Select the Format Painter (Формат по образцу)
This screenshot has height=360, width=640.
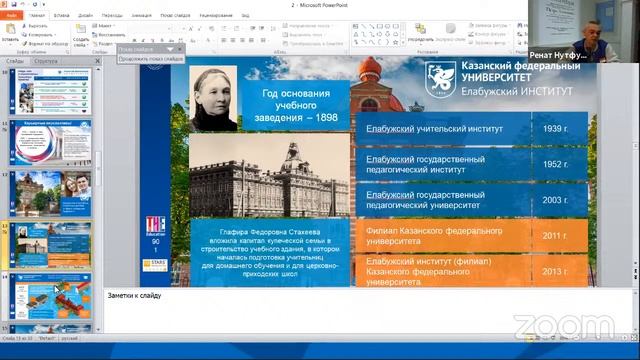(x=45, y=43)
